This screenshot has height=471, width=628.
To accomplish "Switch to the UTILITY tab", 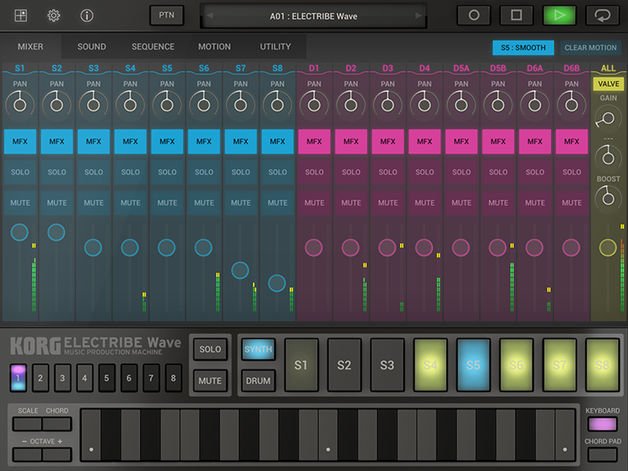I will click(276, 46).
